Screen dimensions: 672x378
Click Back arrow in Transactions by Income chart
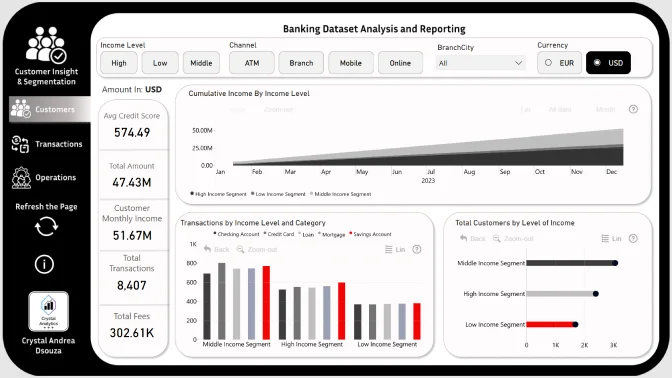point(216,249)
